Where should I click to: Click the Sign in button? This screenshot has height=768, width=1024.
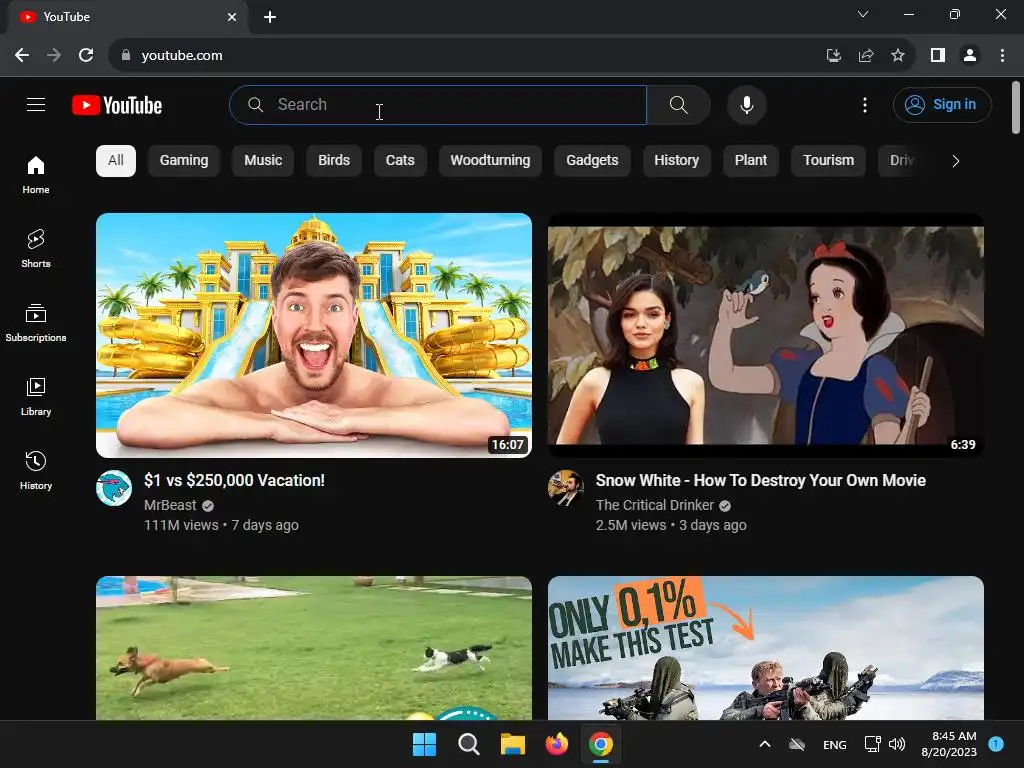click(x=942, y=104)
